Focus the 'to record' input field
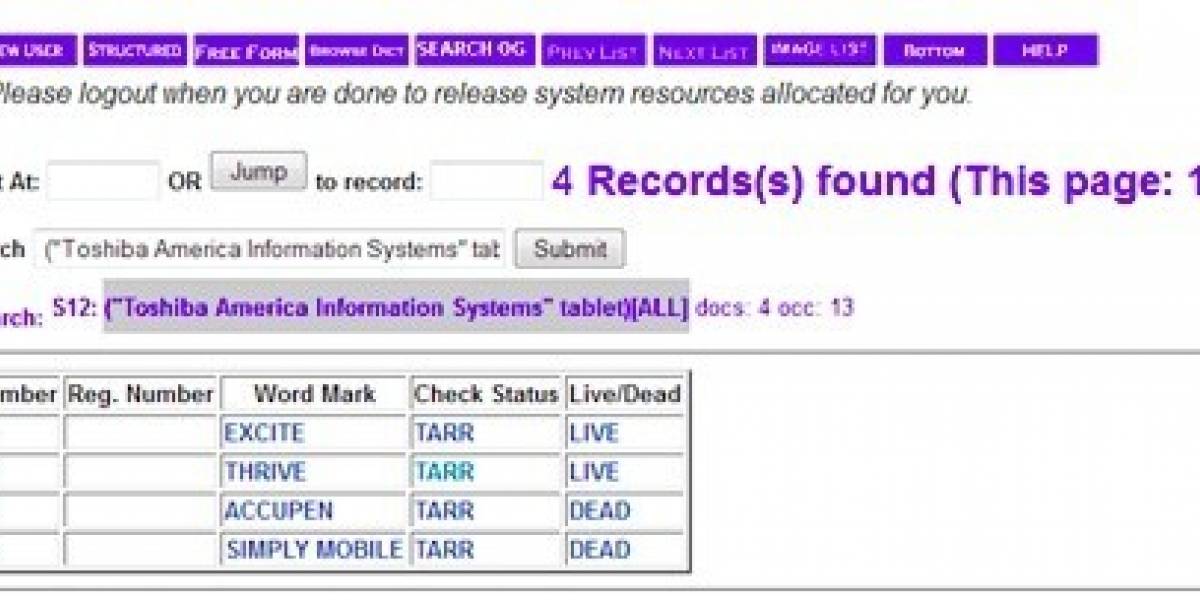This screenshot has width=1200, height=600. click(486, 181)
